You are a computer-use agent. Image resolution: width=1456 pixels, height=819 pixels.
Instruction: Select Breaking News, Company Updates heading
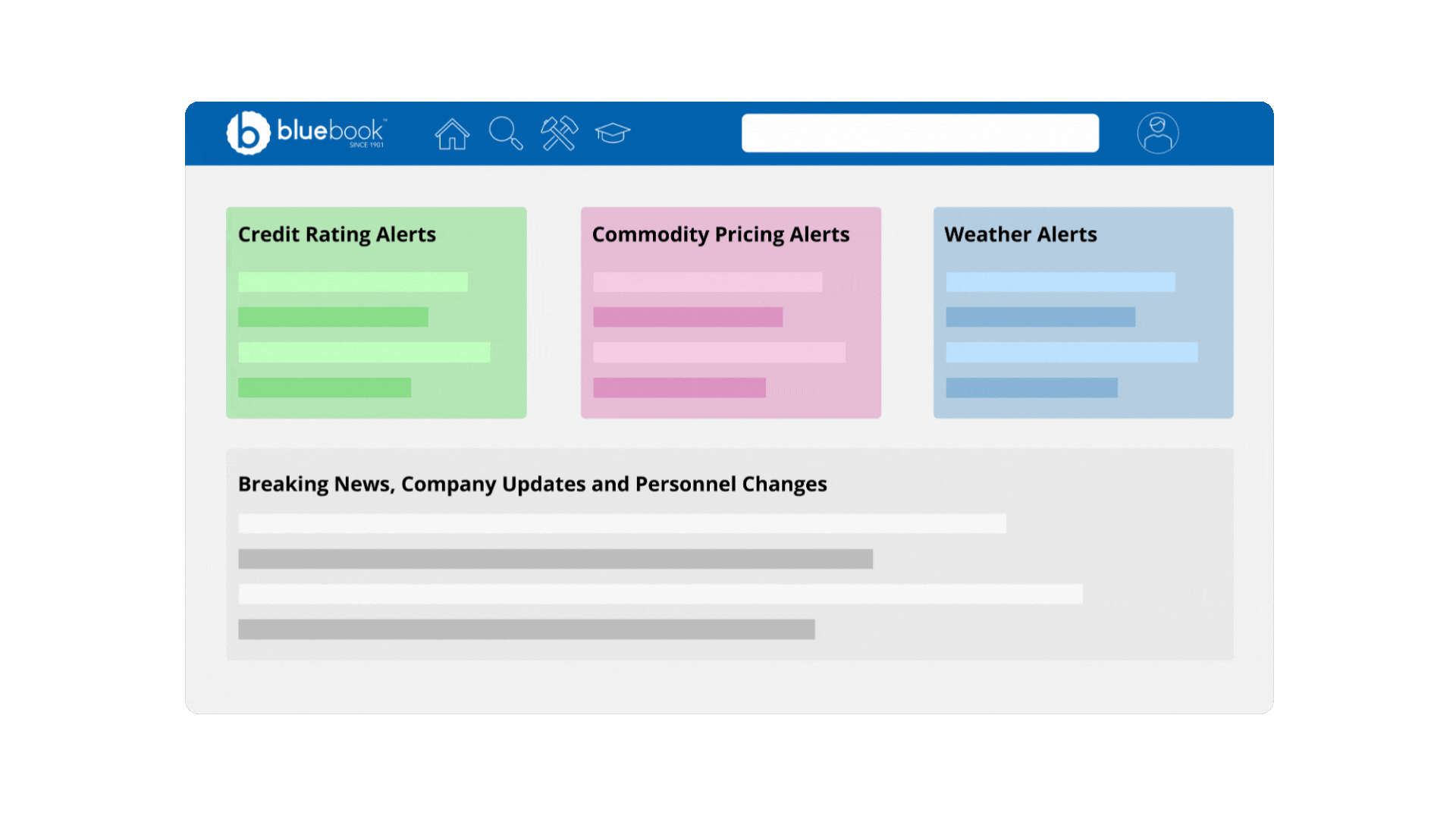[x=532, y=484]
